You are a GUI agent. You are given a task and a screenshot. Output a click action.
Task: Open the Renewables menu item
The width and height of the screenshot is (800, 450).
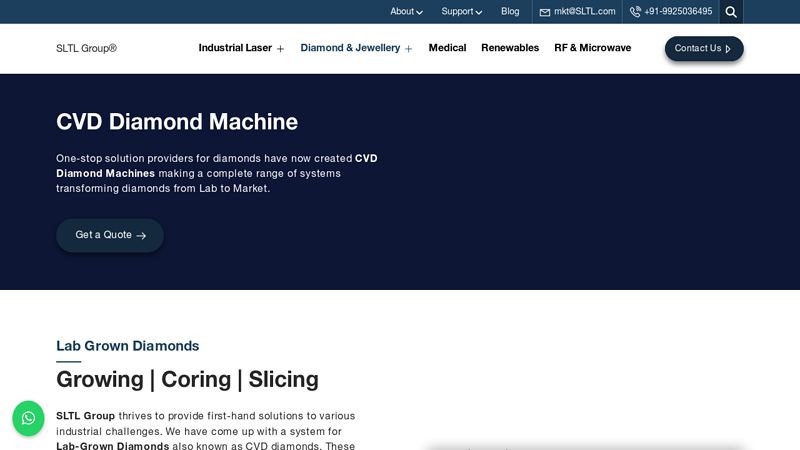click(x=510, y=48)
